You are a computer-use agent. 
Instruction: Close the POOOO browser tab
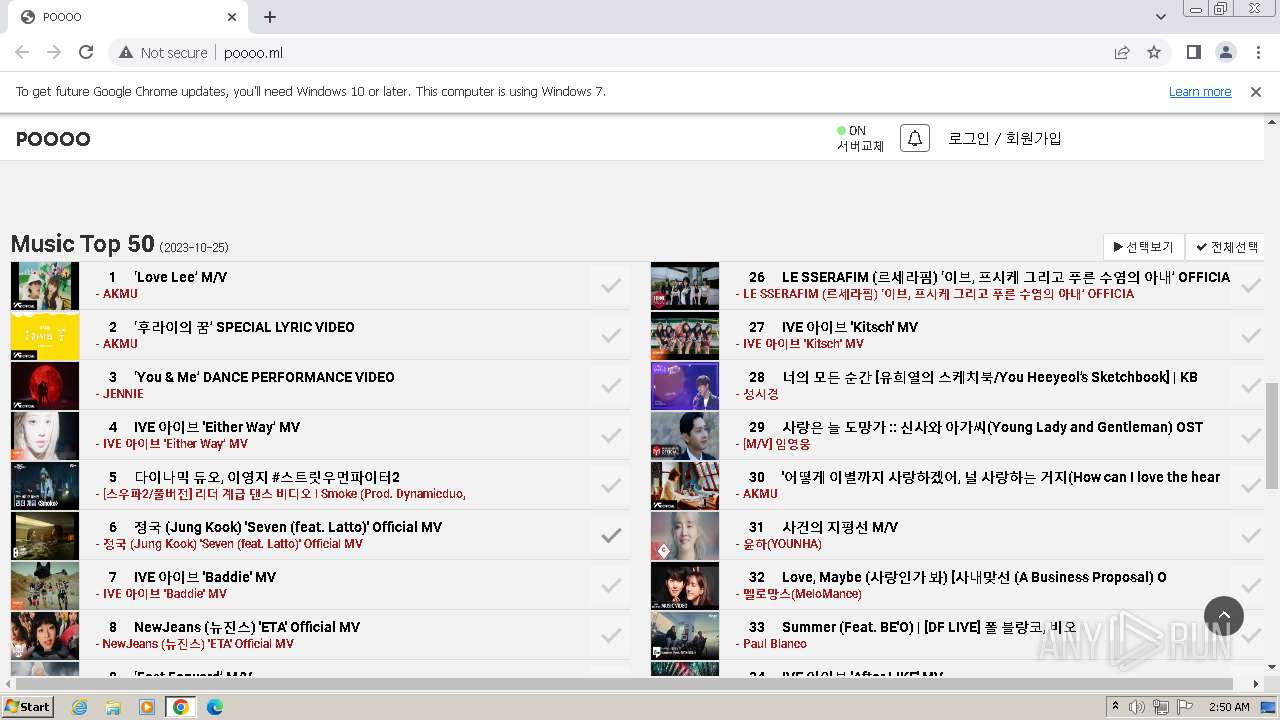232,17
